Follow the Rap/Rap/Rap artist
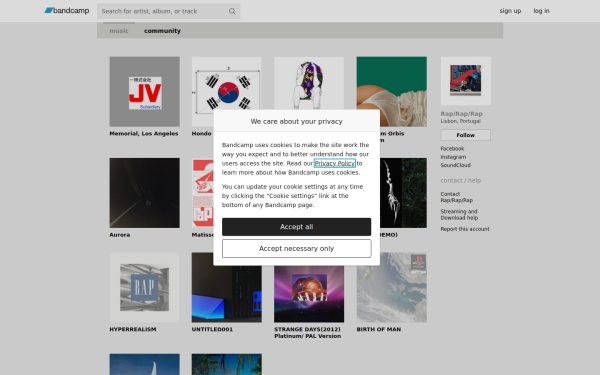The image size is (600, 375). (x=465, y=135)
